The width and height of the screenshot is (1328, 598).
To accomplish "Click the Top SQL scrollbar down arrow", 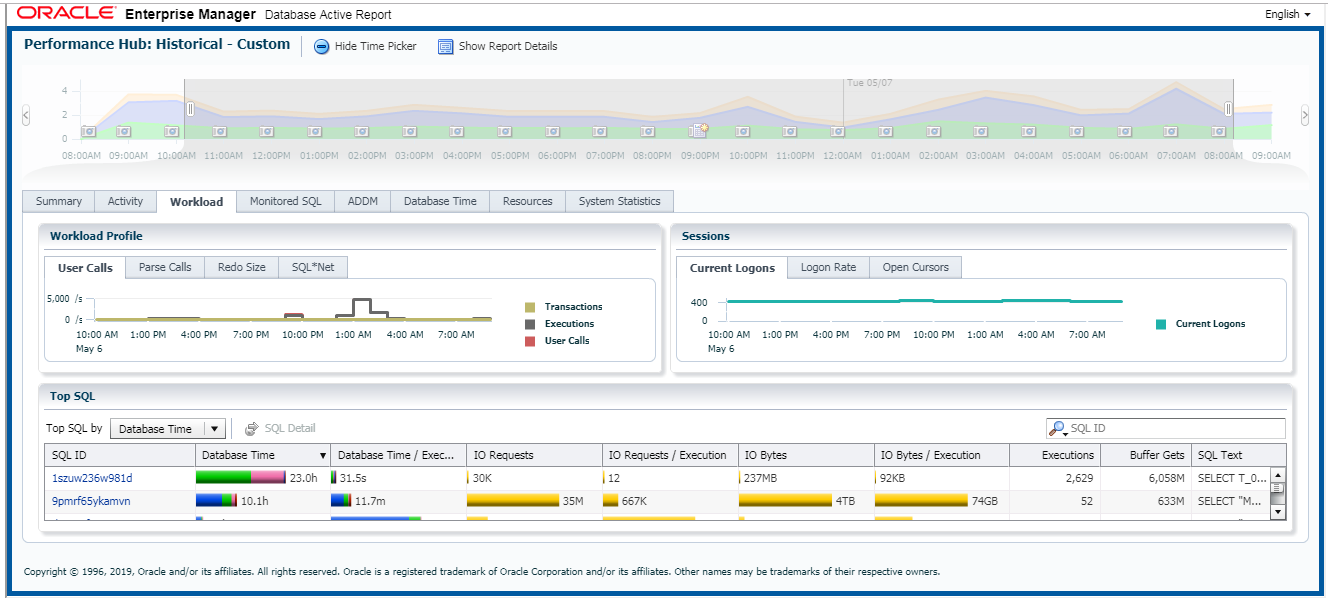I will coord(1279,511).
